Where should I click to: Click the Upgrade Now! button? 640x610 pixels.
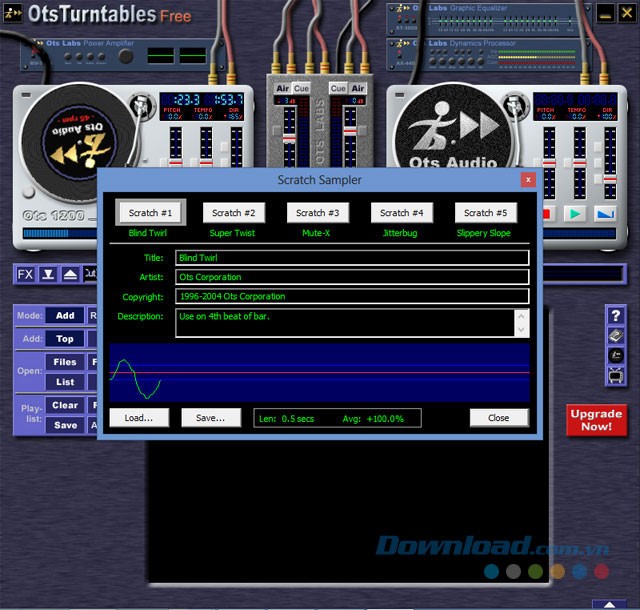596,420
